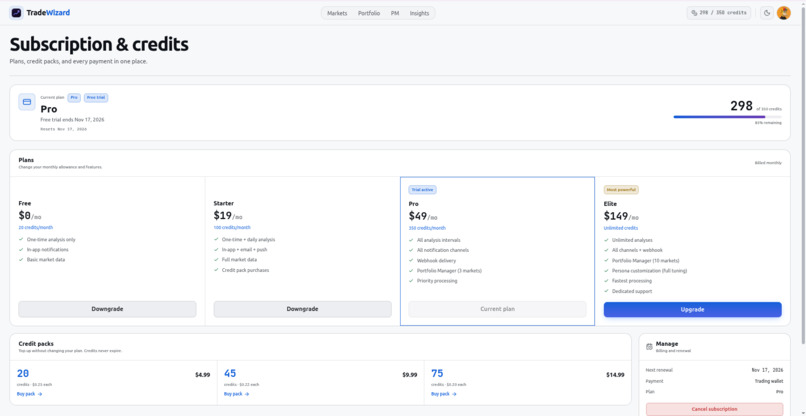The image size is (806, 416).
Task: Click the '$49/mo' Pro price
Action: [x=423, y=216]
